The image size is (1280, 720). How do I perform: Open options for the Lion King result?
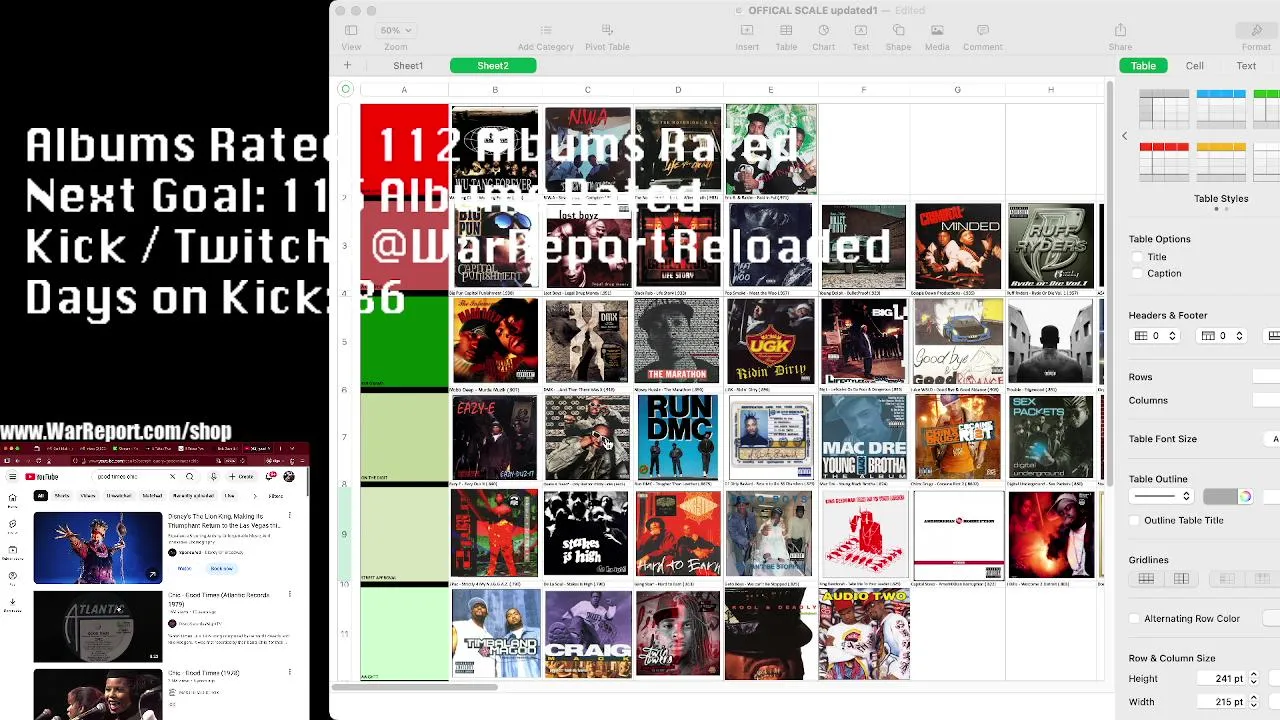click(x=290, y=516)
